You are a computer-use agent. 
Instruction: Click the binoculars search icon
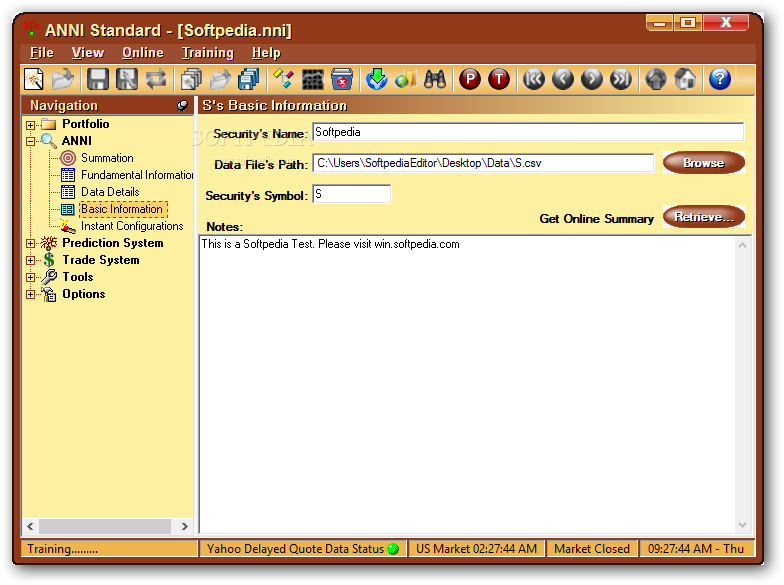click(x=434, y=79)
